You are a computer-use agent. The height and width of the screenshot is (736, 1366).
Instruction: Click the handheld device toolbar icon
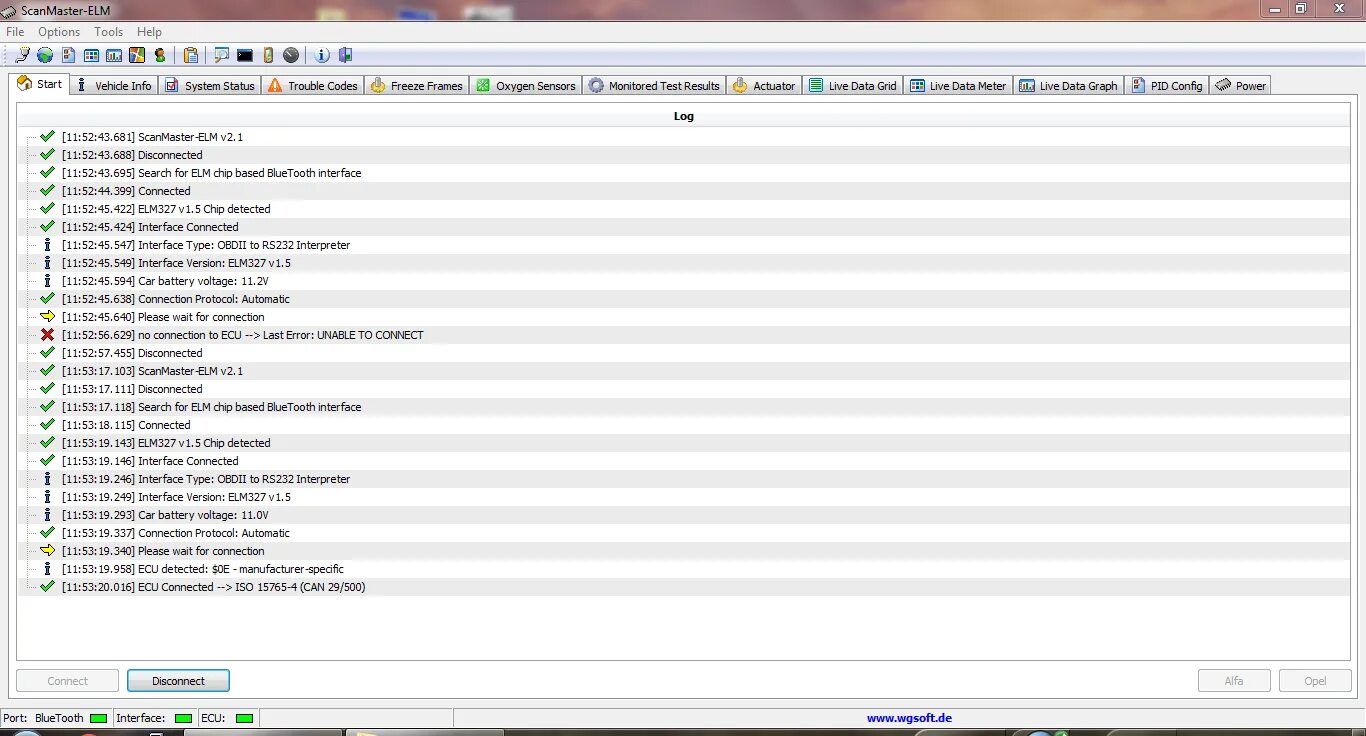[x=268, y=55]
